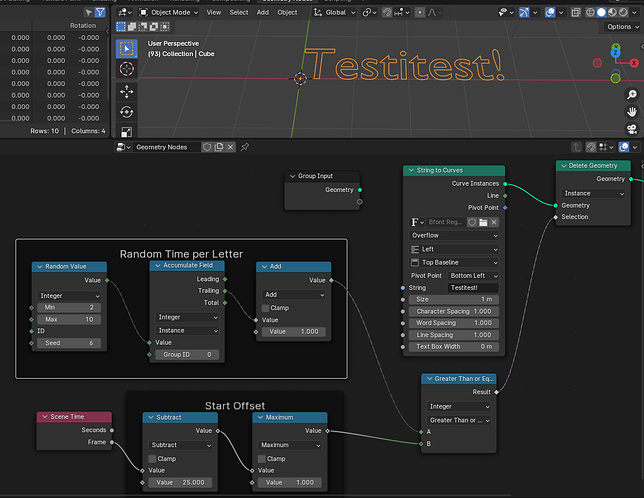Switch to rendered shading mode

(x=623, y=12)
